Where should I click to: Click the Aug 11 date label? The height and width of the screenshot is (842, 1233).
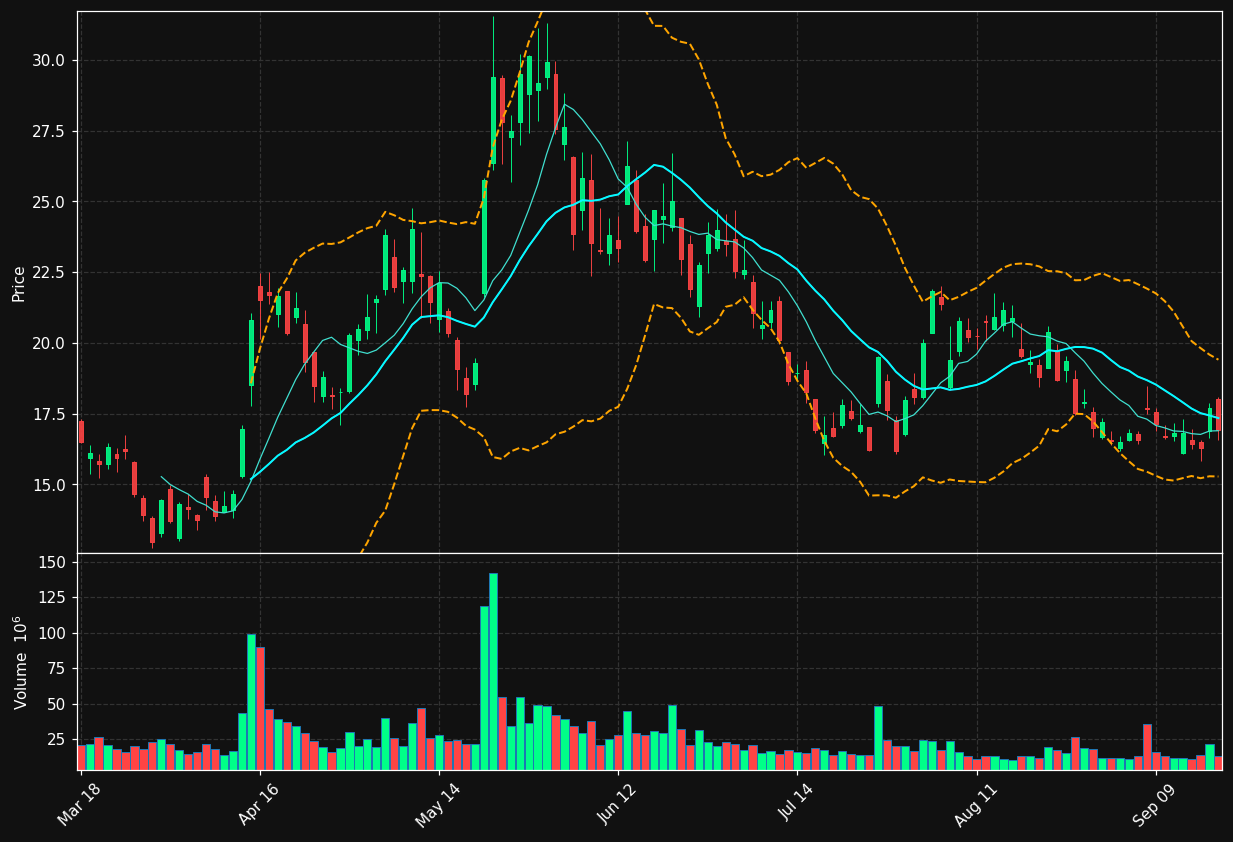[976, 805]
